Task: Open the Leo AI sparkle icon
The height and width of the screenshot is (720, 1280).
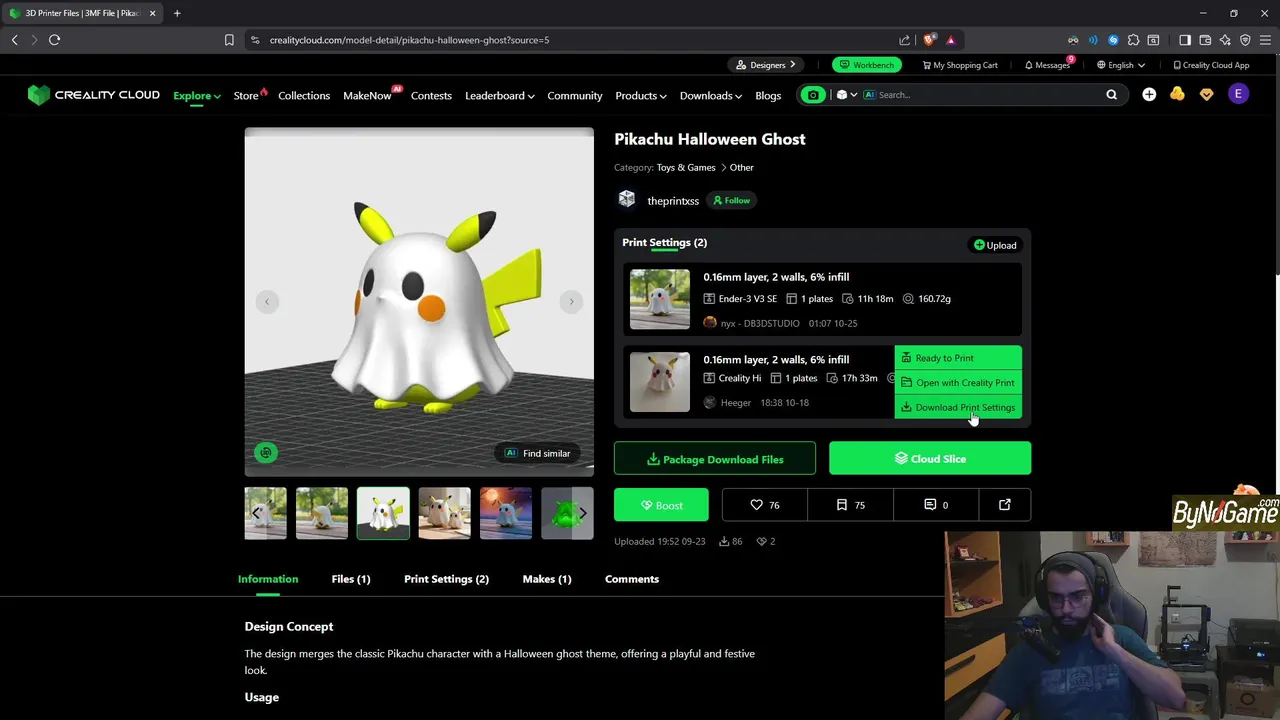Action: pos(1225,40)
